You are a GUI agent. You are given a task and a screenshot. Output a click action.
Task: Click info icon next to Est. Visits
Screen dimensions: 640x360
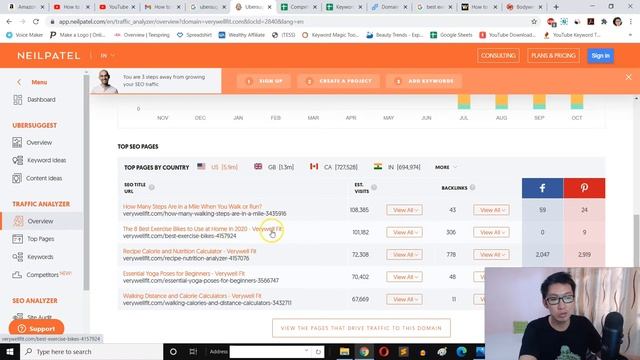coord(374,187)
